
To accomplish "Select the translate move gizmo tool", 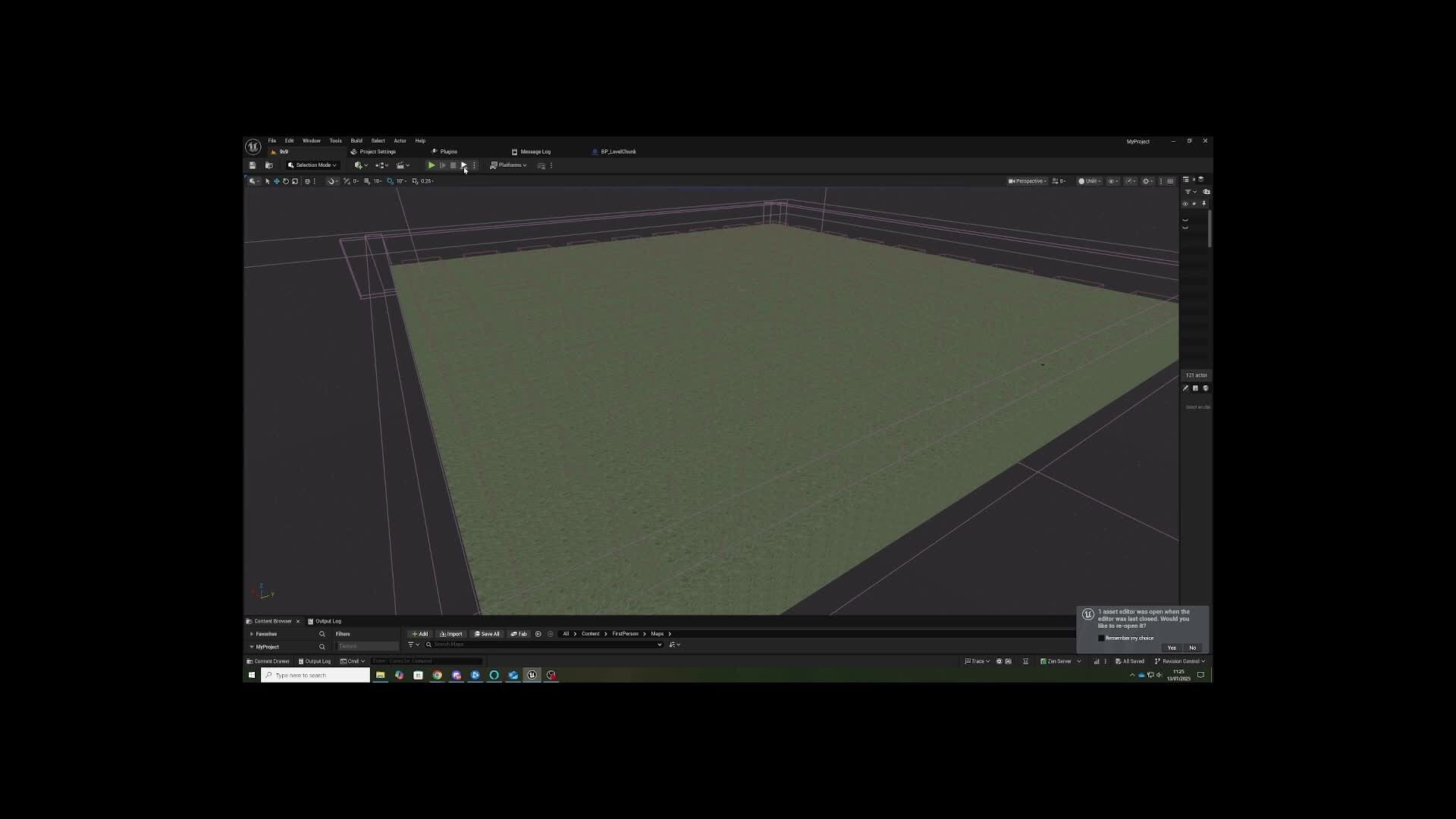I will (x=277, y=181).
